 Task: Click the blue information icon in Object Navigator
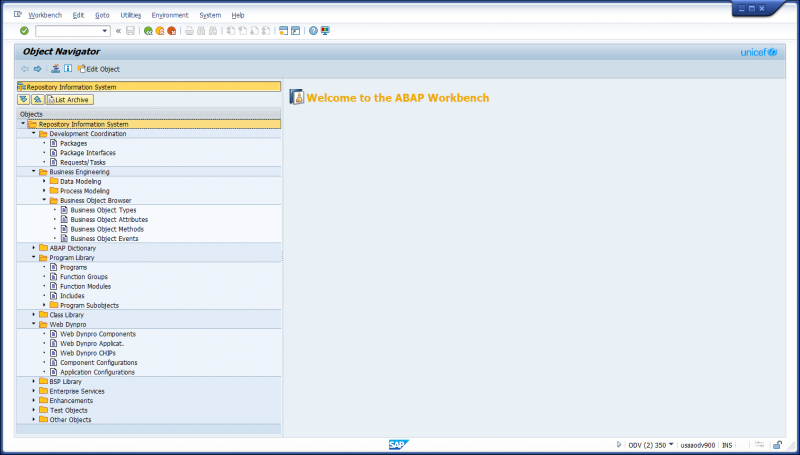68,69
